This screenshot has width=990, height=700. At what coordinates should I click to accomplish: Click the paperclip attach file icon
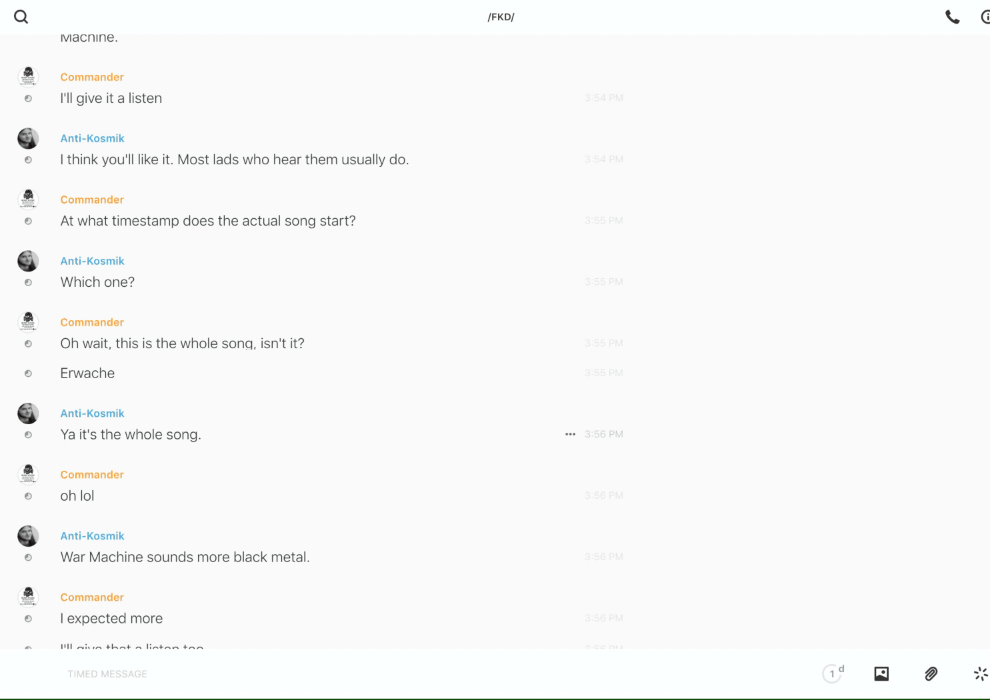click(931, 674)
